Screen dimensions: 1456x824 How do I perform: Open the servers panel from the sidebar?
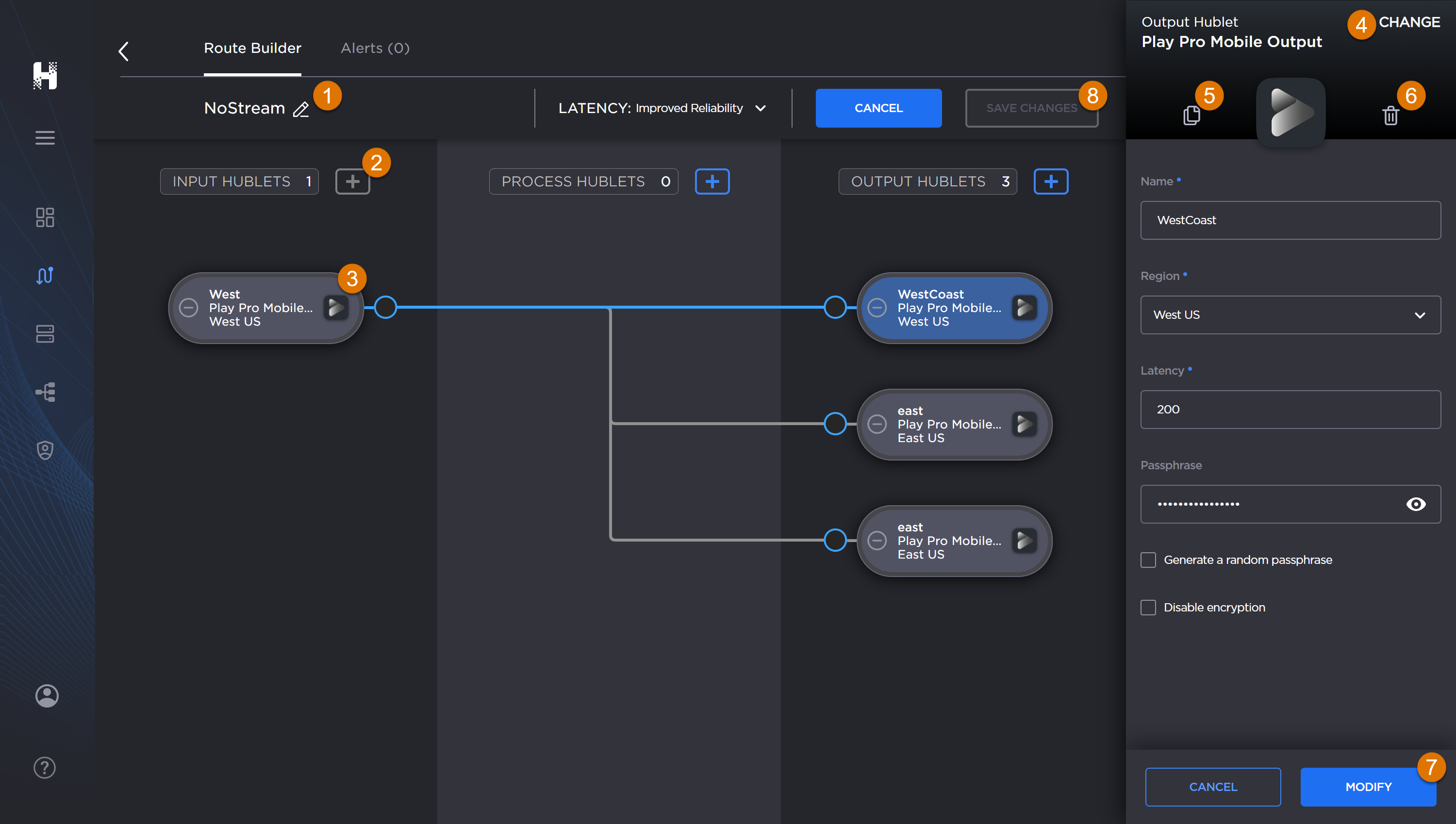click(x=45, y=334)
